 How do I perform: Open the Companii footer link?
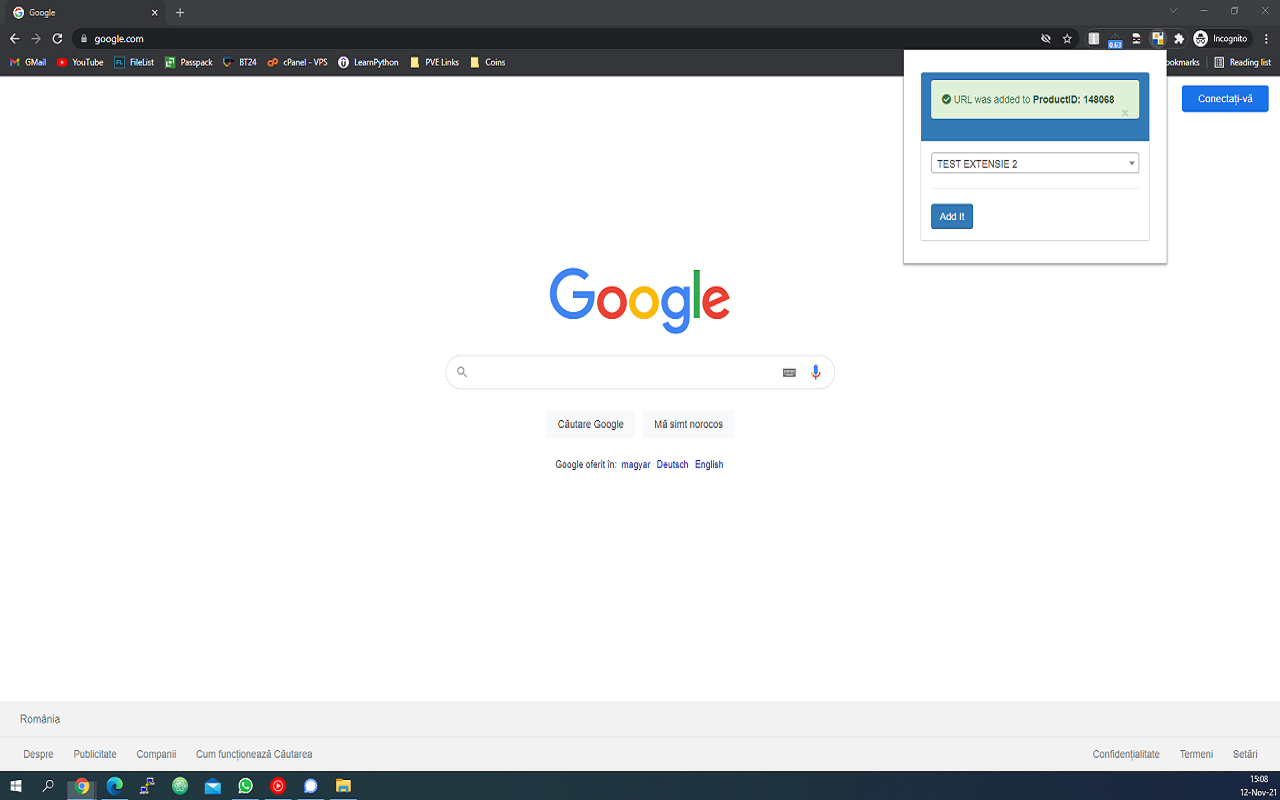[x=156, y=754]
